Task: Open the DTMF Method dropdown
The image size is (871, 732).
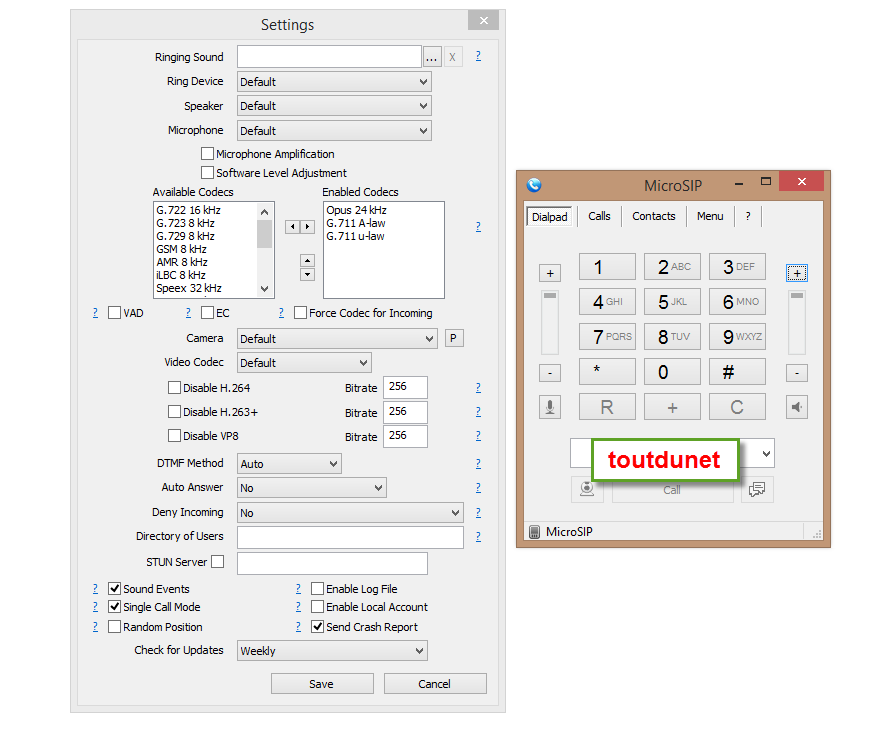Action: (289, 463)
